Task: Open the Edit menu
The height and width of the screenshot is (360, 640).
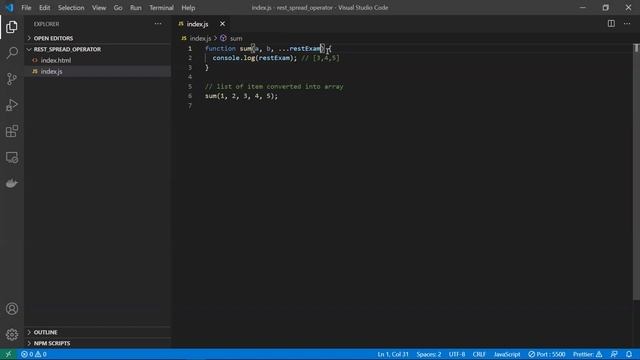Action: tap(44, 7)
